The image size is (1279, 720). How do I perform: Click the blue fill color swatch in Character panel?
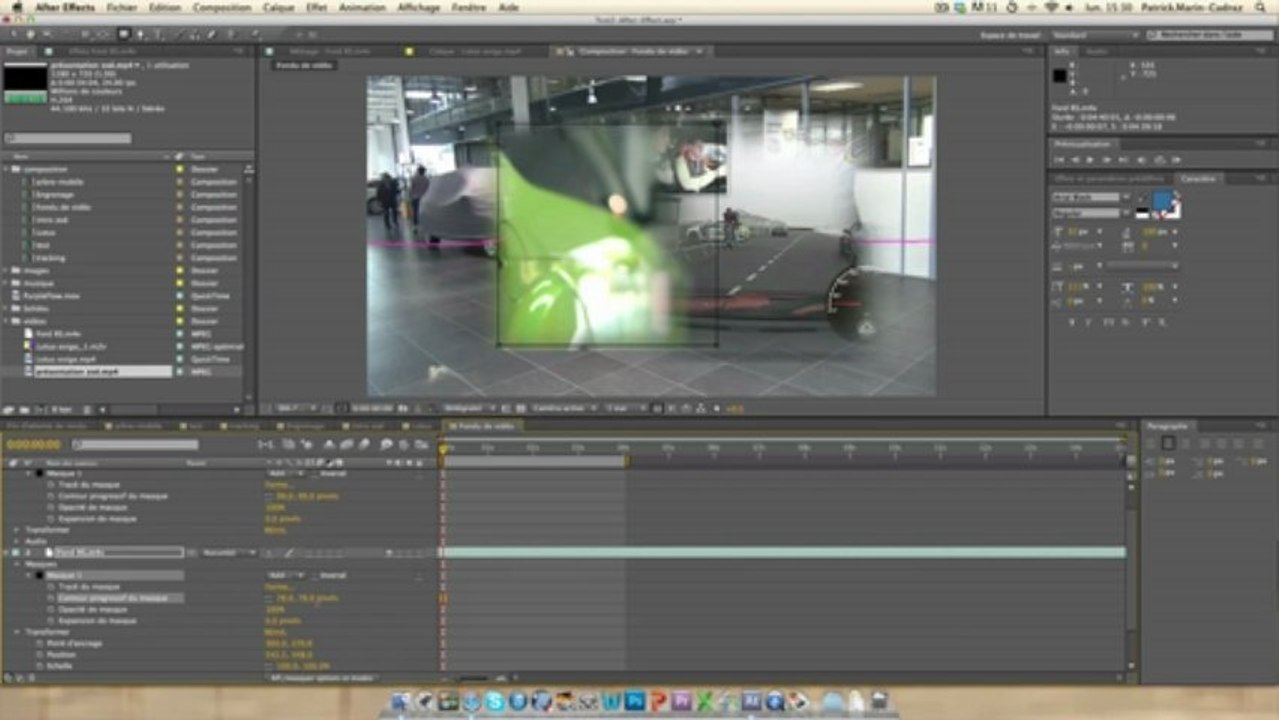1162,200
